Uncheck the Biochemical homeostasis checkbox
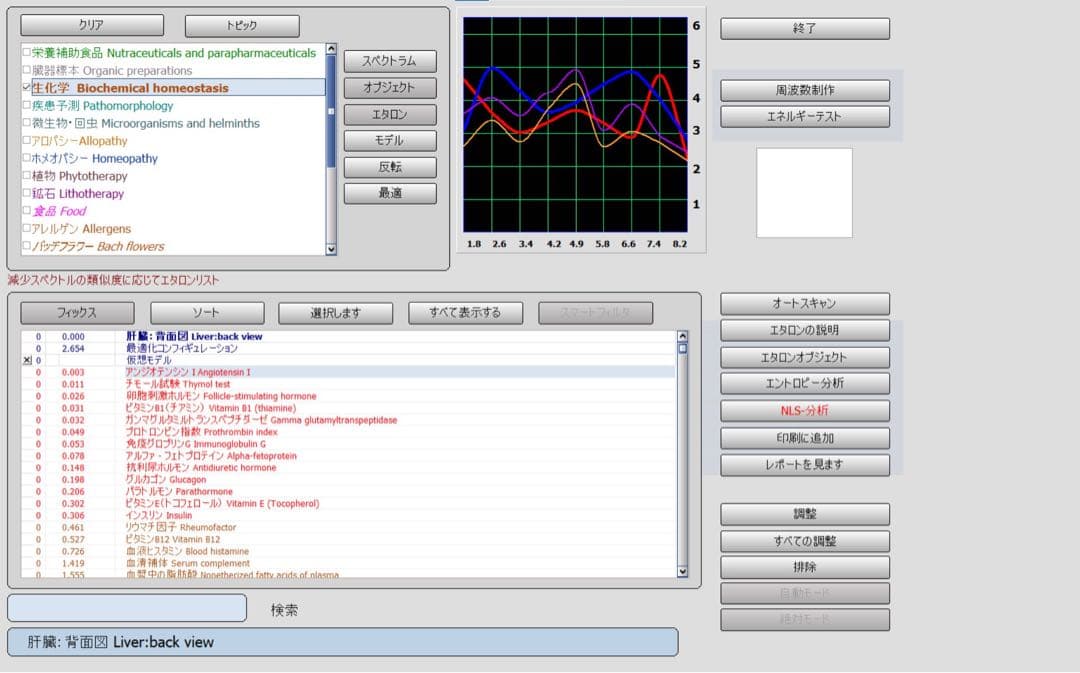 (x=27, y=88)
